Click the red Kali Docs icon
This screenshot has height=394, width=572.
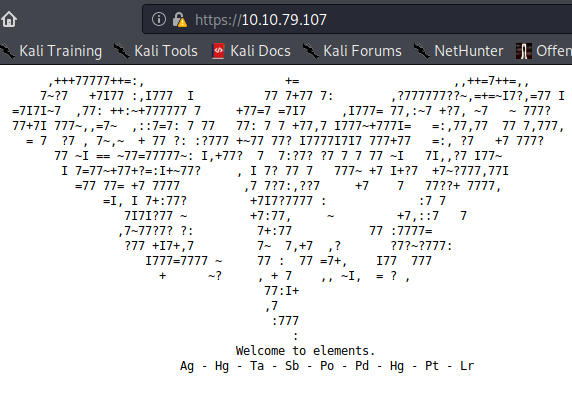click(218, 51)
